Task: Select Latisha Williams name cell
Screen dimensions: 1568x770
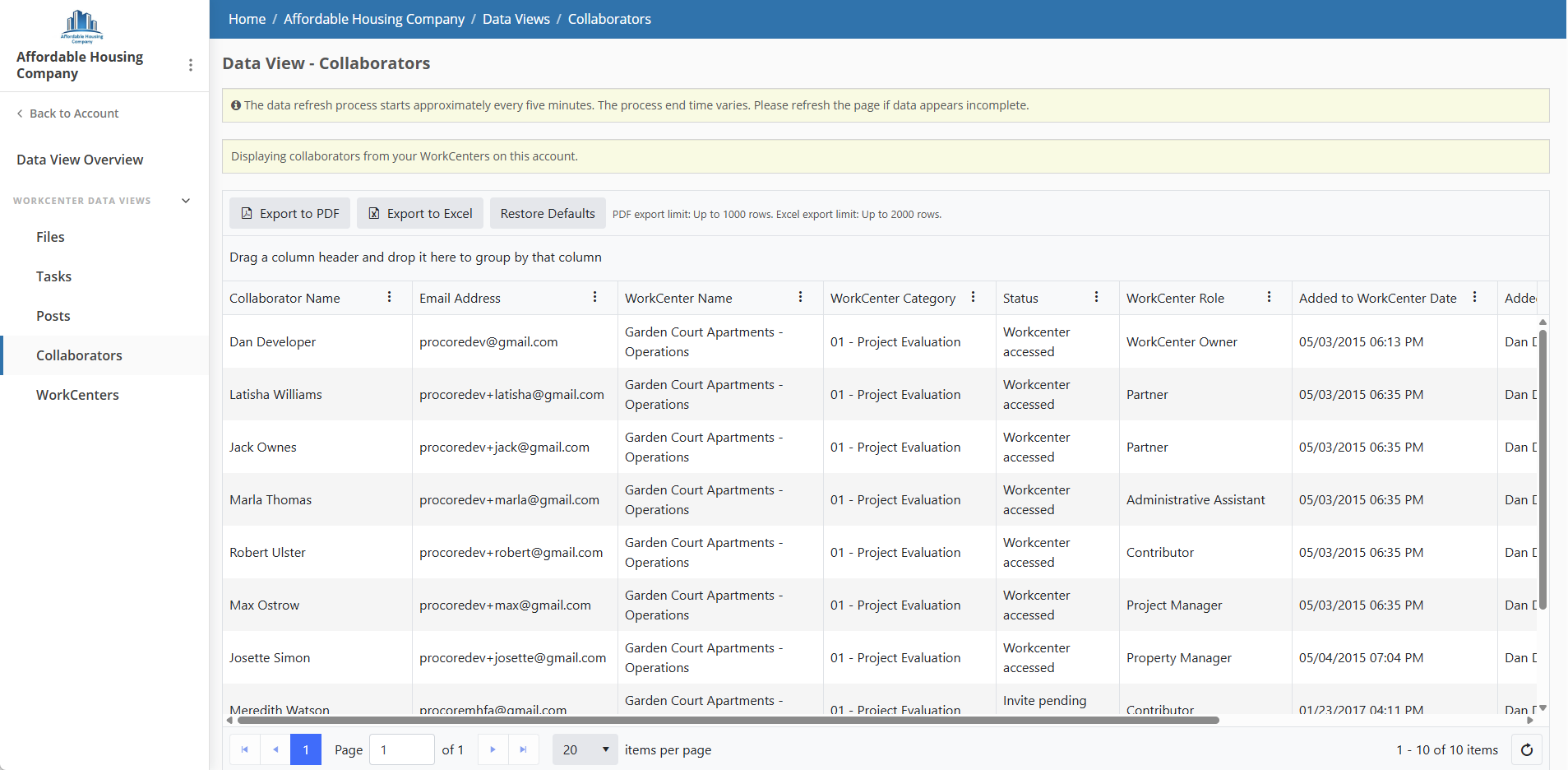Action: [x=317, y=394]
